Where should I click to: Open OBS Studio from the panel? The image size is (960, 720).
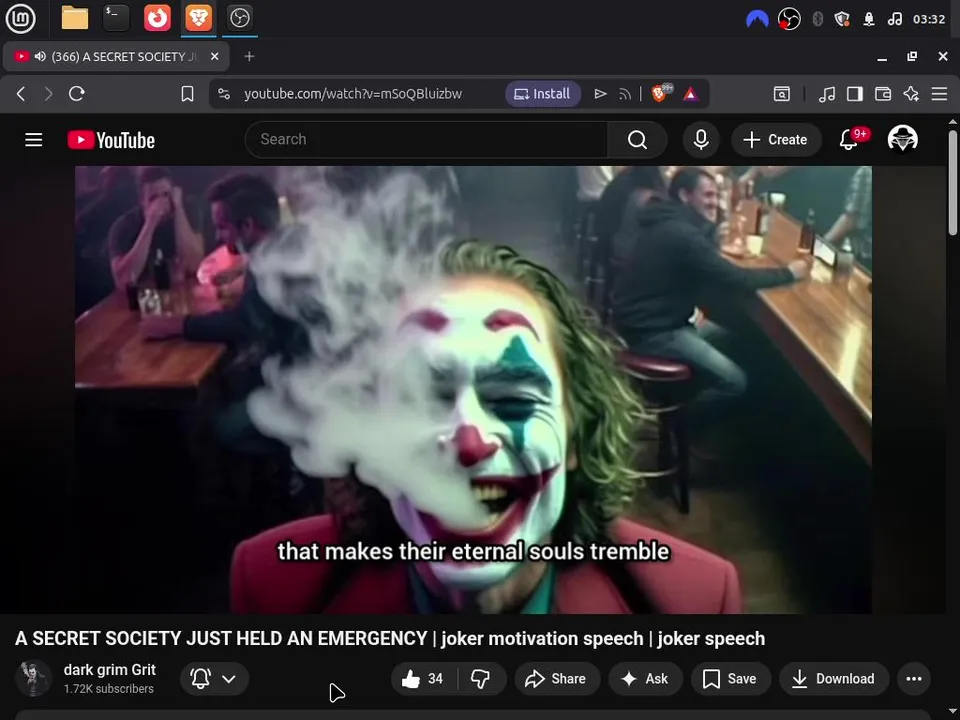[x=239, y=18]
